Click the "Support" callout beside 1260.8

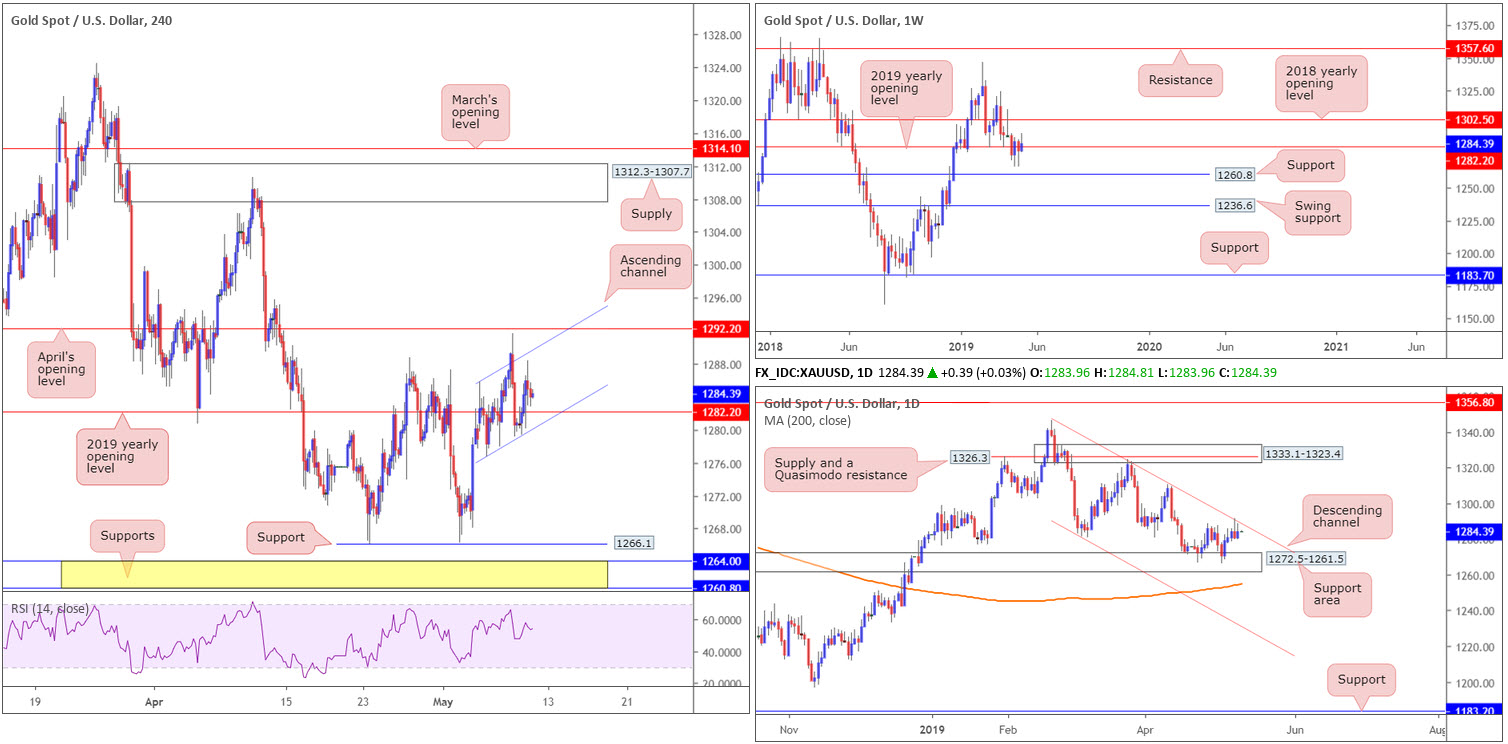click(1308, 165)
